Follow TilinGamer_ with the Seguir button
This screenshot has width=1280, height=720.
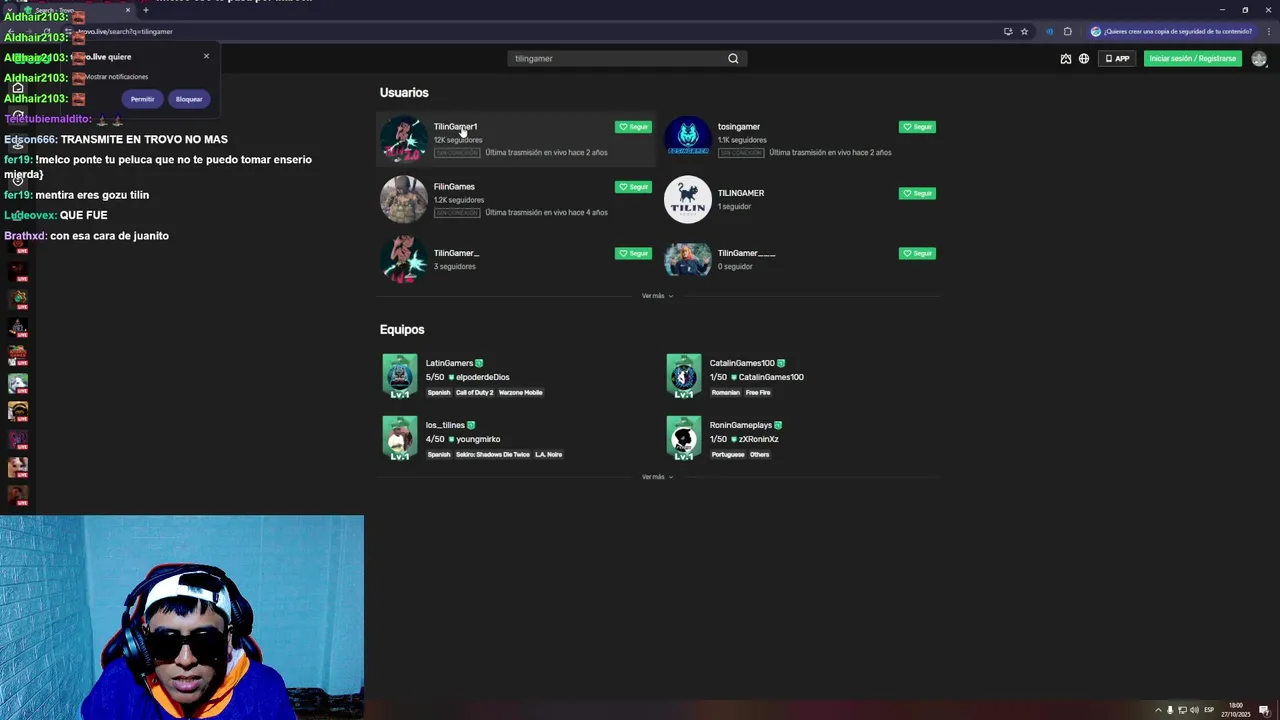click(x=633, y=253)
